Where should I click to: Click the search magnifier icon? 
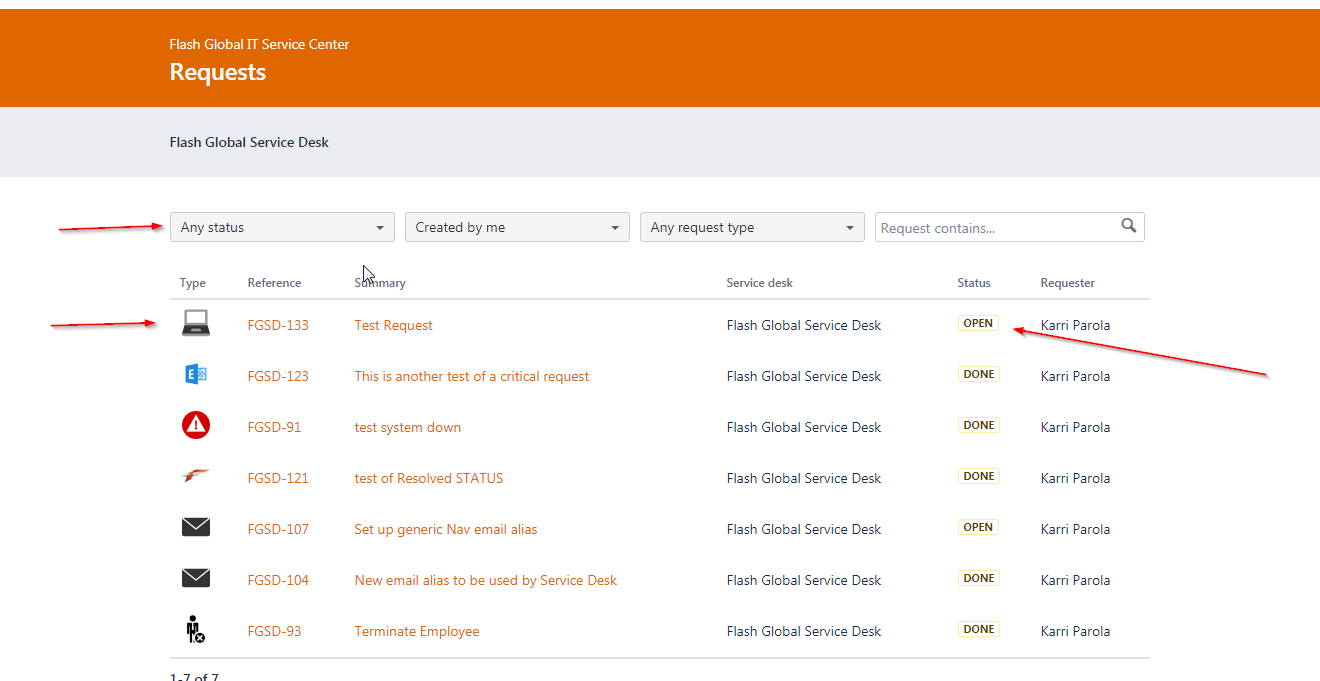tap(1129, 226)
